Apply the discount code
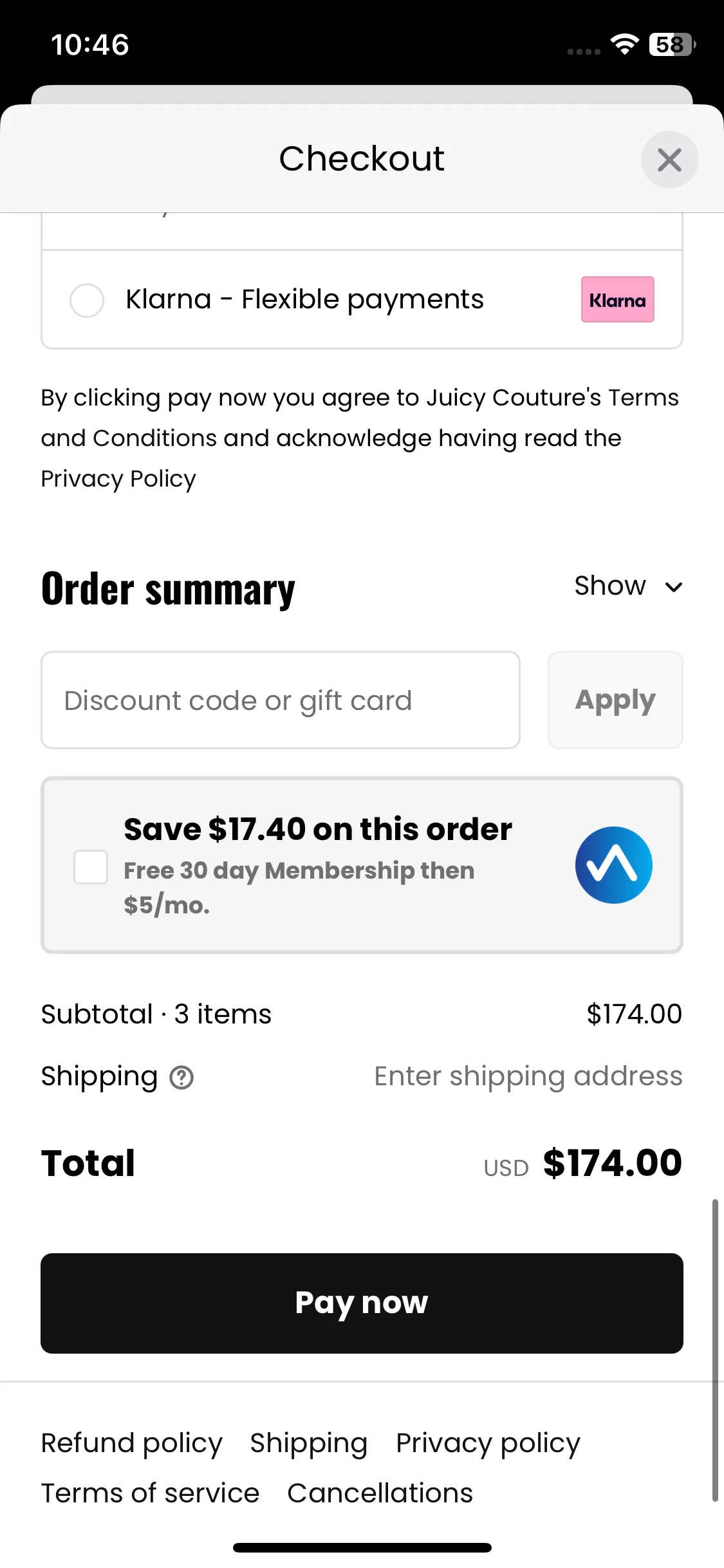This screenshot has width=724, height=1568. click(x=615, y=700)
